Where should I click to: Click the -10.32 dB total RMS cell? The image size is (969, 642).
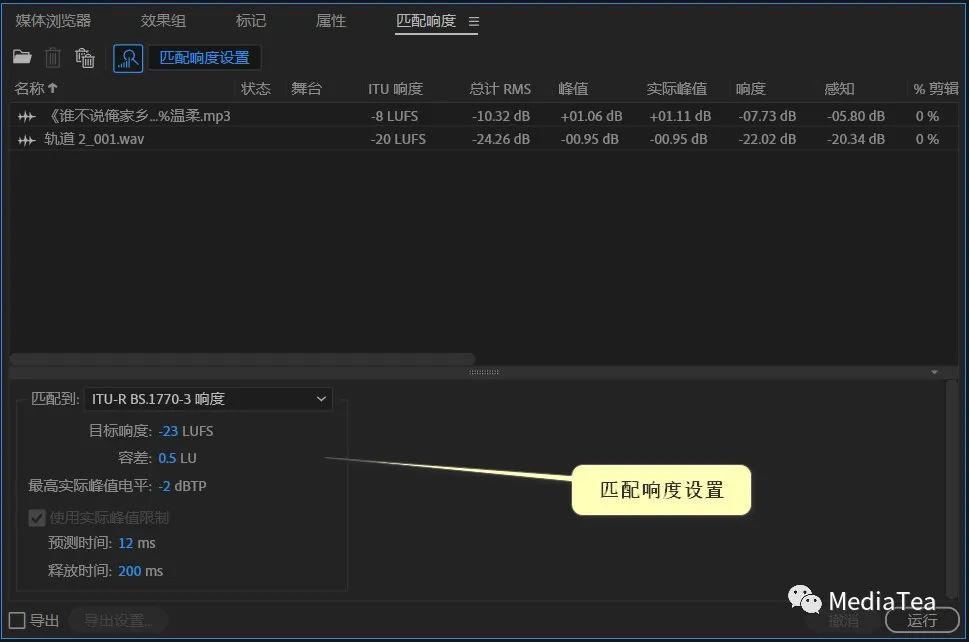coord(501,116)
